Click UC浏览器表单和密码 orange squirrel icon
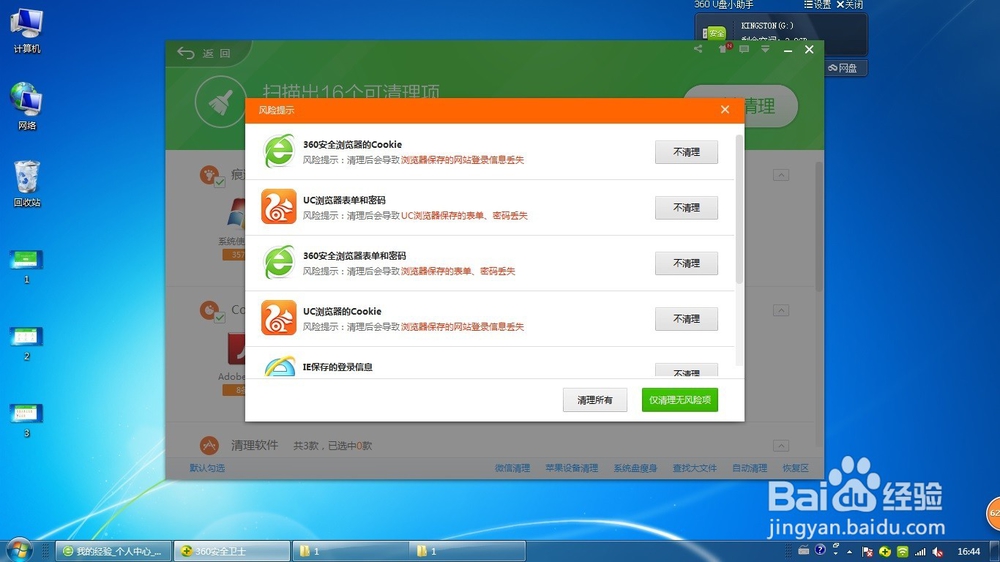 (x=279, y=207)
